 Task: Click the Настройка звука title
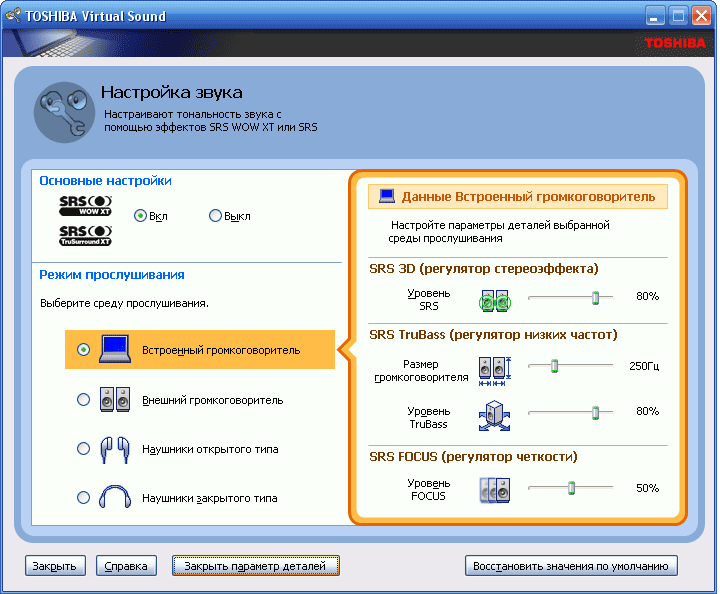click(172, 92)
